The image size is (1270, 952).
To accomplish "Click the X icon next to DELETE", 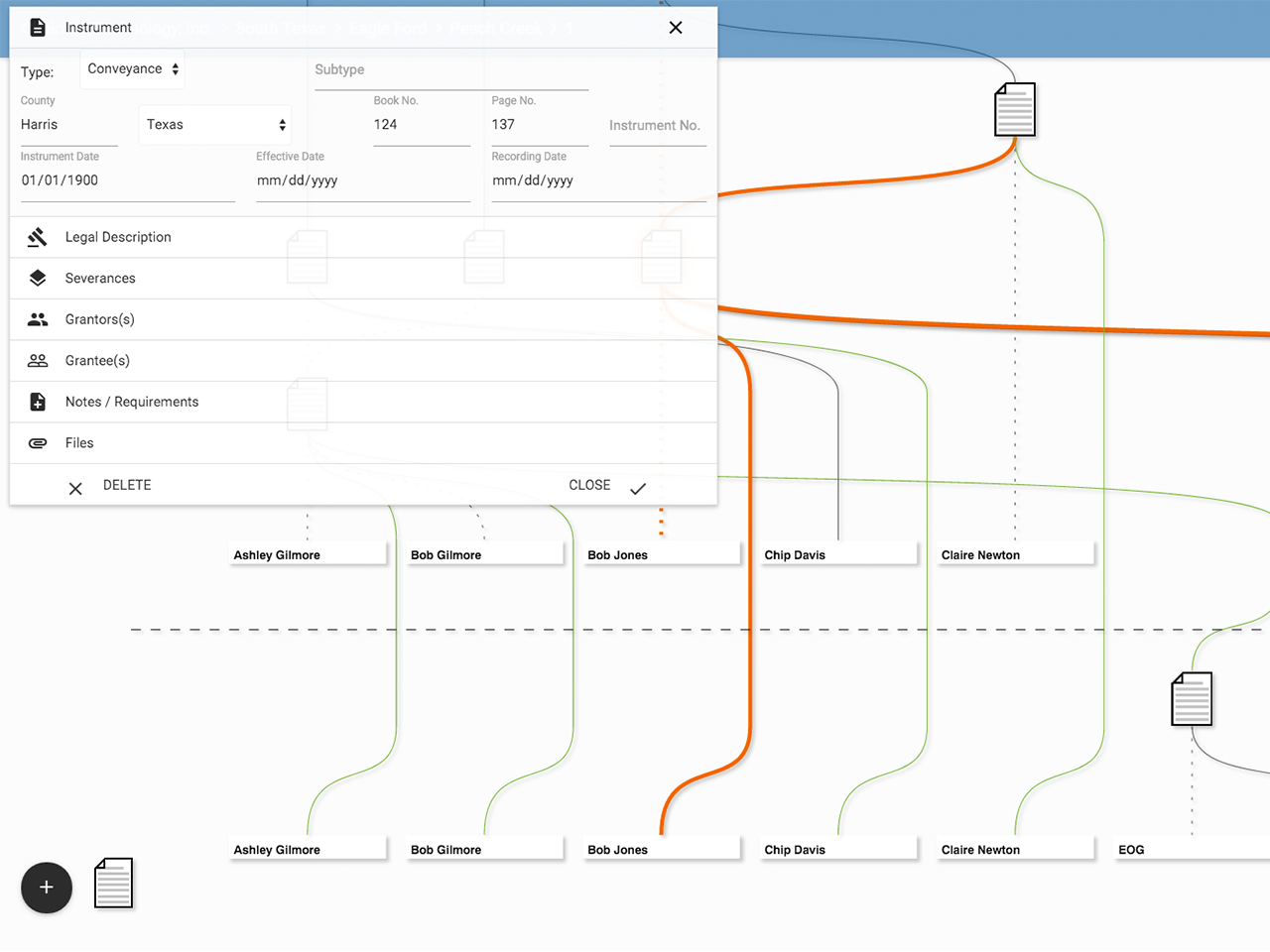I will 75,488.
